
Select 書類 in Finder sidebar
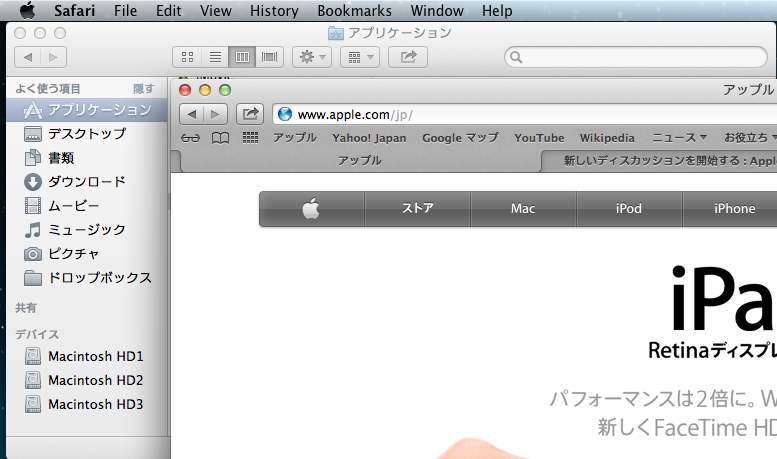87,158
